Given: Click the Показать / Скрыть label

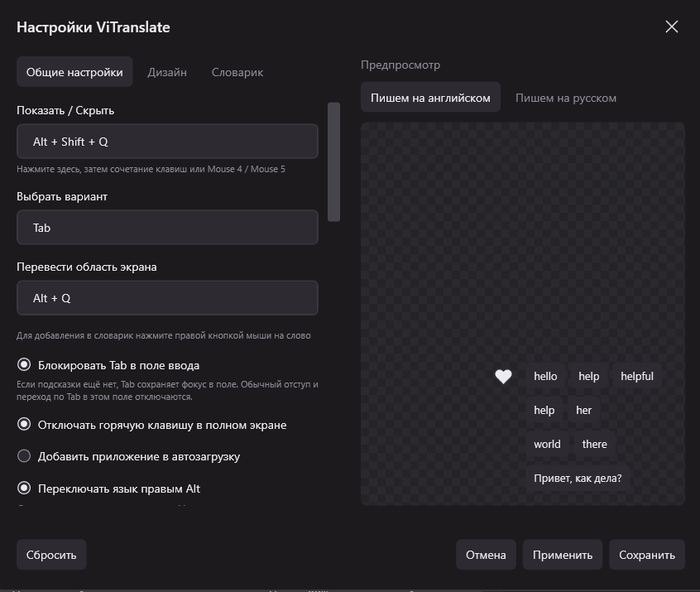Looking at the screenshot, I should click(65, 110).
